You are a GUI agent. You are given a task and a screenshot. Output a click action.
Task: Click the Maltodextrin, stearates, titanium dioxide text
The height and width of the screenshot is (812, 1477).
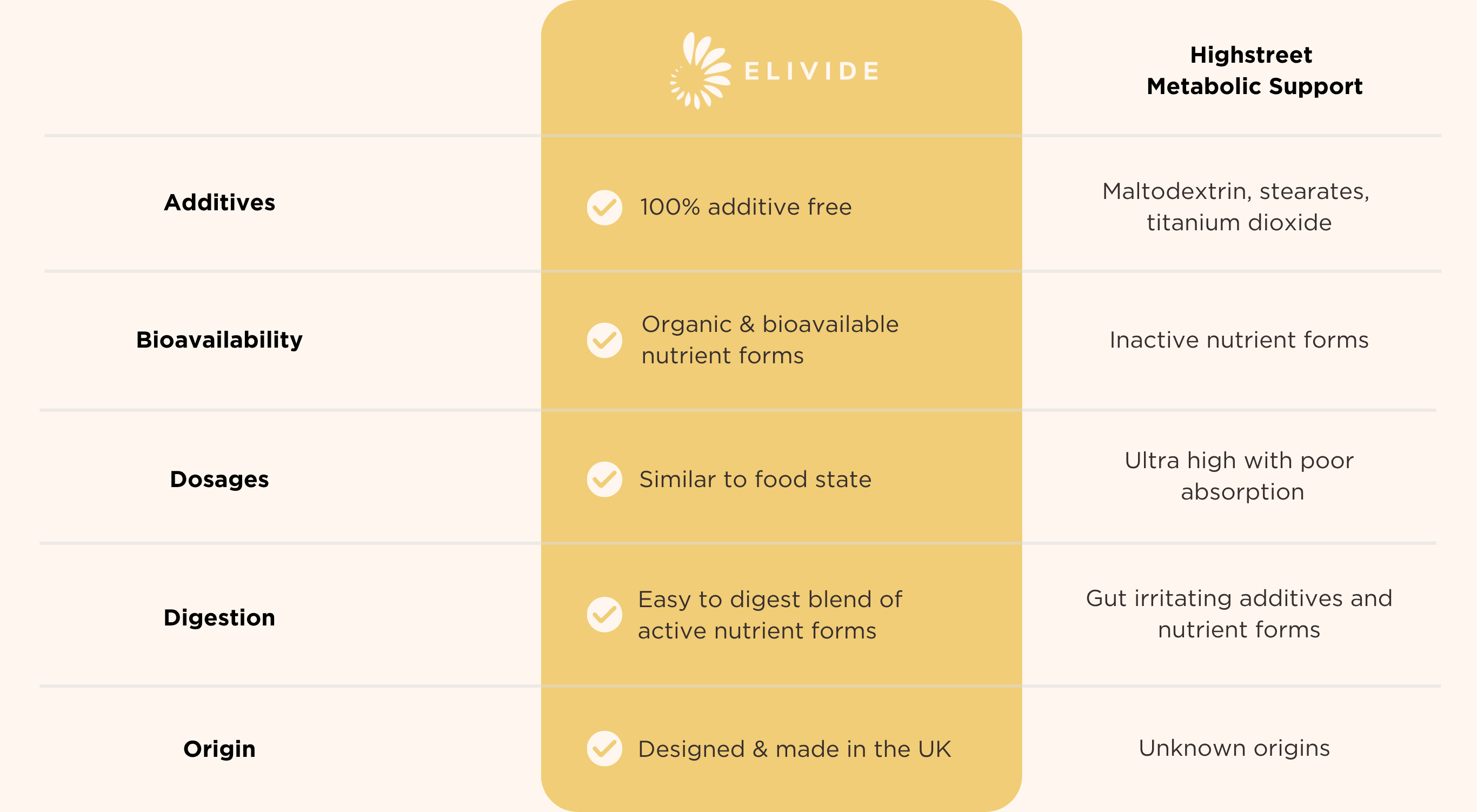[1237, 207]
